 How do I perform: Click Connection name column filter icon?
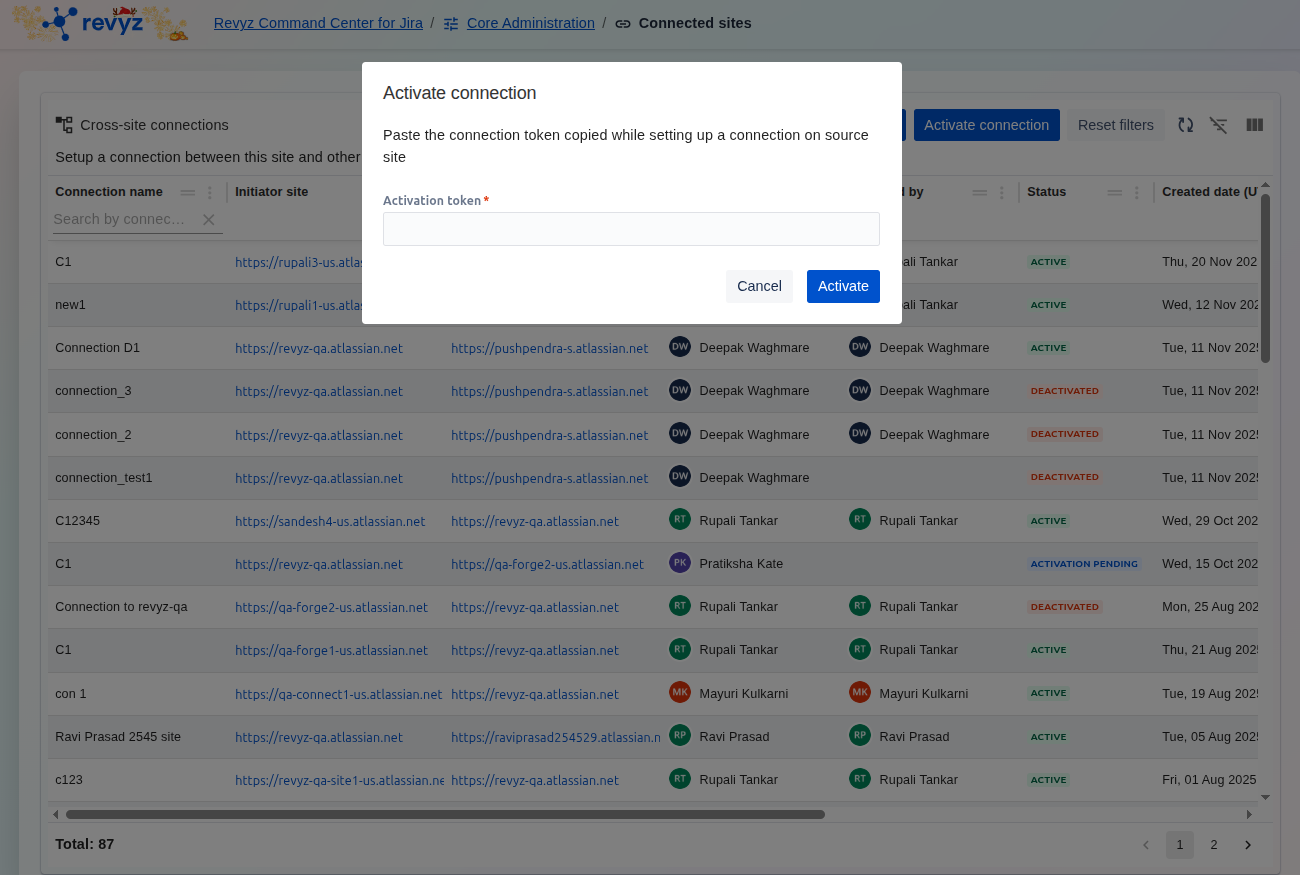187,192
